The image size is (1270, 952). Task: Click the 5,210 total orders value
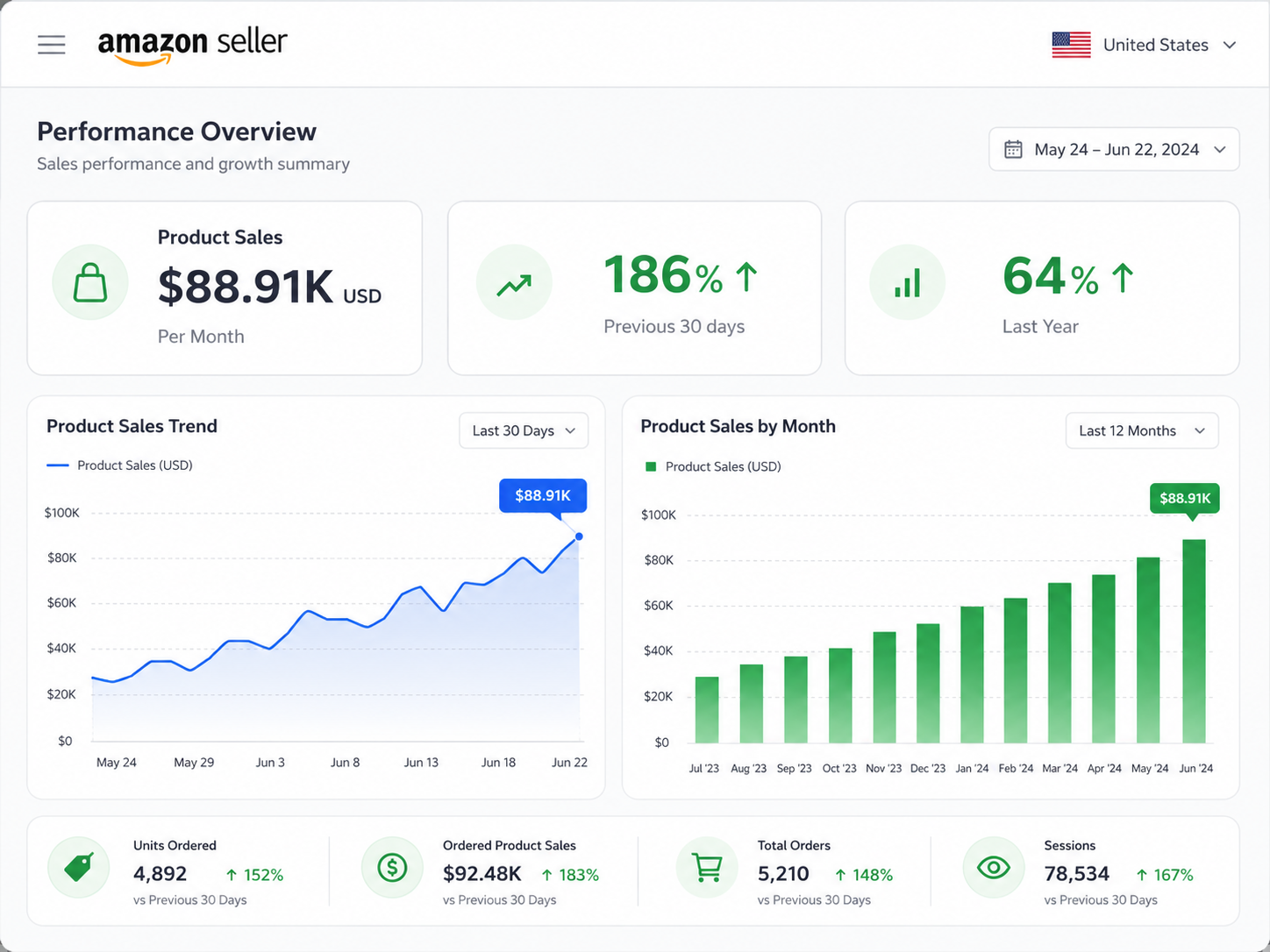pyautogui.click(x=783, y=874)
